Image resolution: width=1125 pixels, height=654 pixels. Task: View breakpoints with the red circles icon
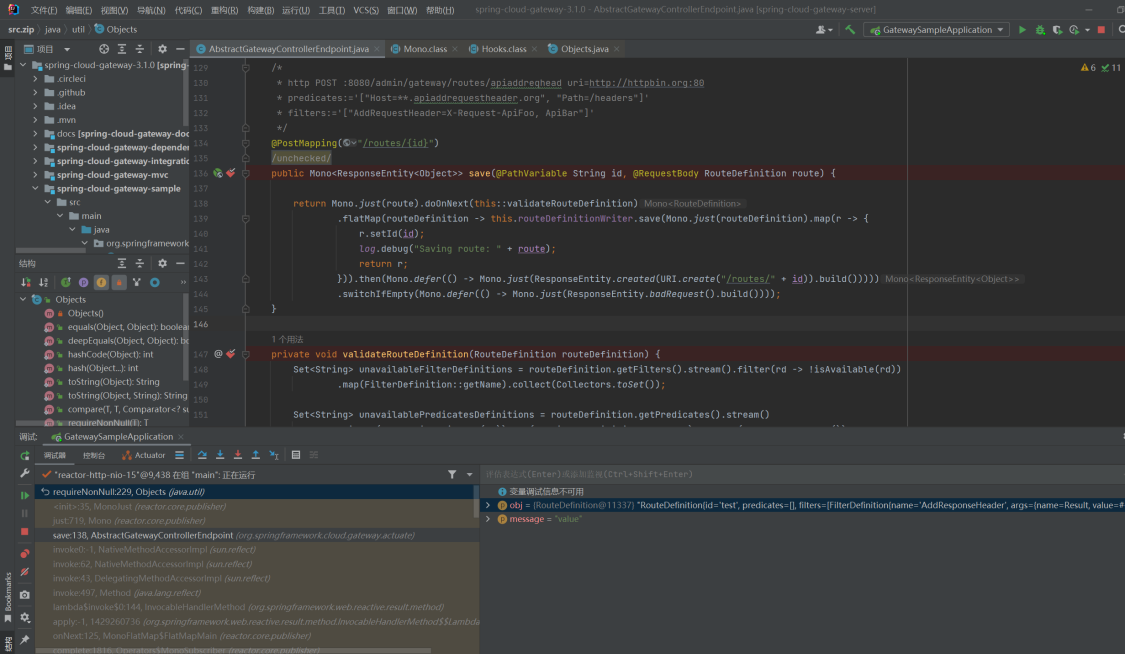pos(25,554)
